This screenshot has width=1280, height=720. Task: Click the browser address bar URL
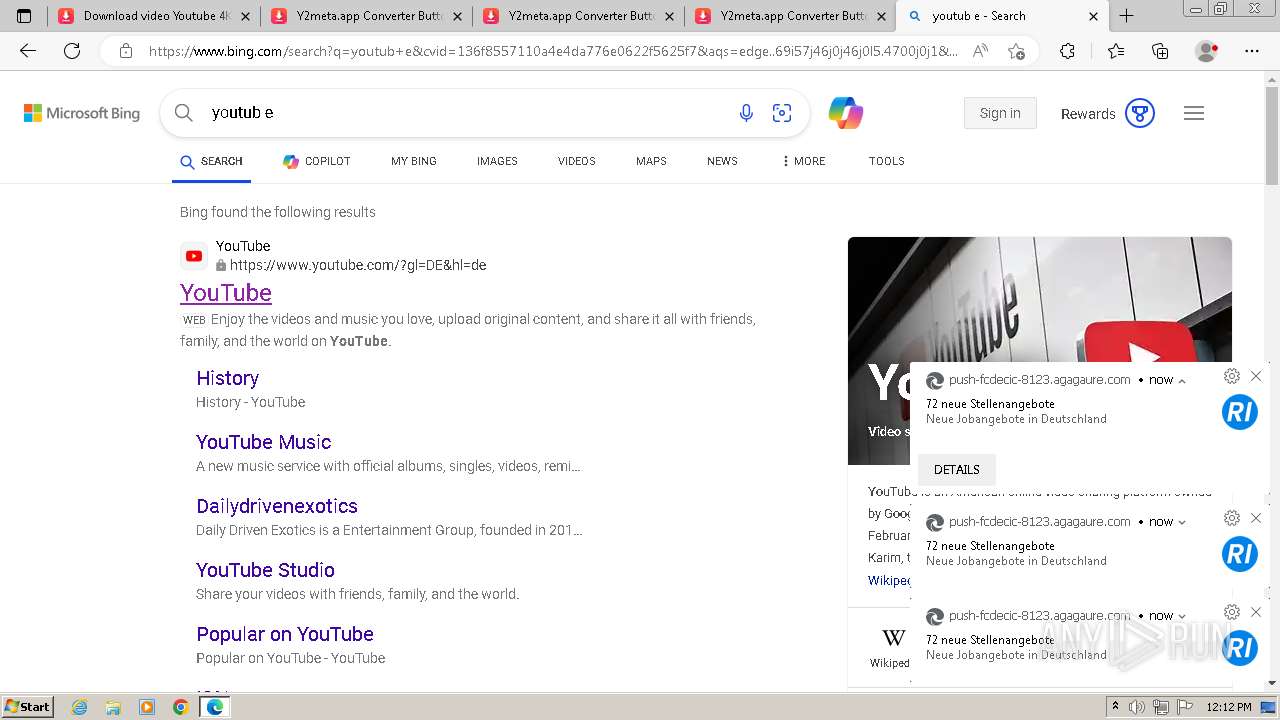click(x=552, y=51)
